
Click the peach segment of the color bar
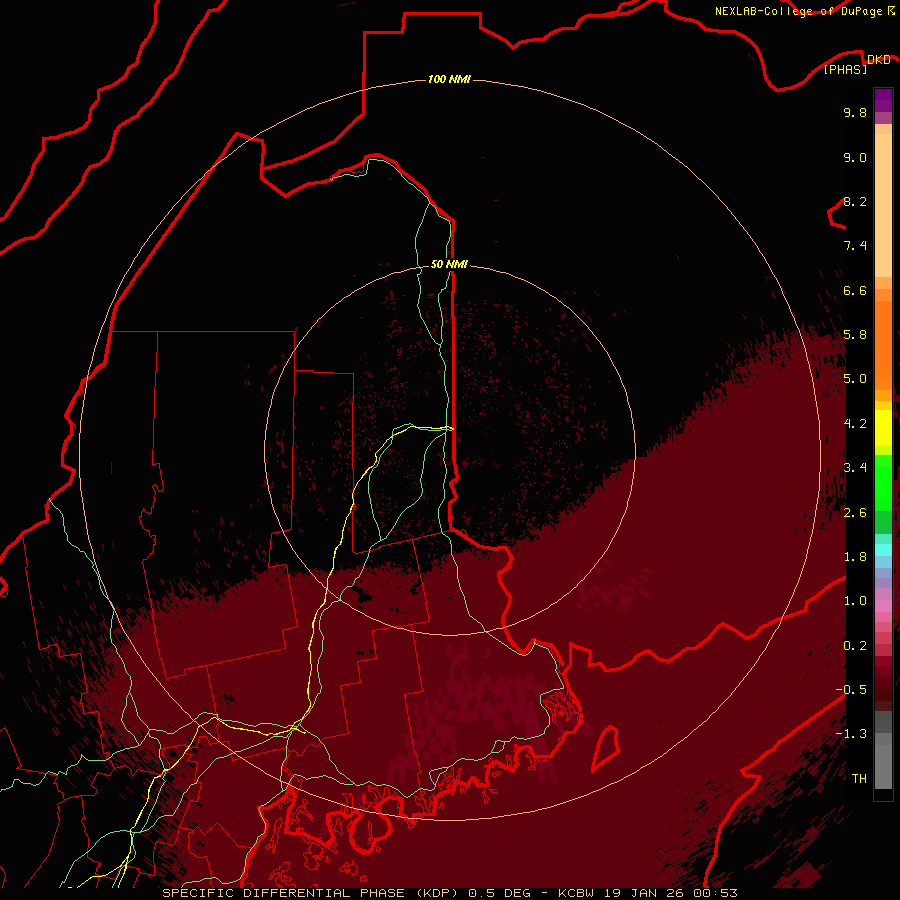coord(883,204)
